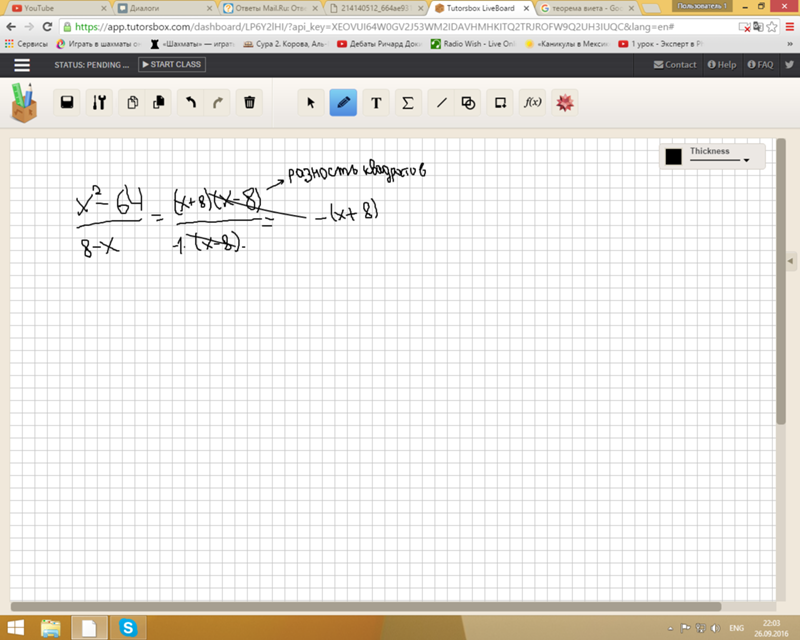This screenshot has width=800, height=640.
Task: Click the undo arrow icon
Action: tap(190, 102)
